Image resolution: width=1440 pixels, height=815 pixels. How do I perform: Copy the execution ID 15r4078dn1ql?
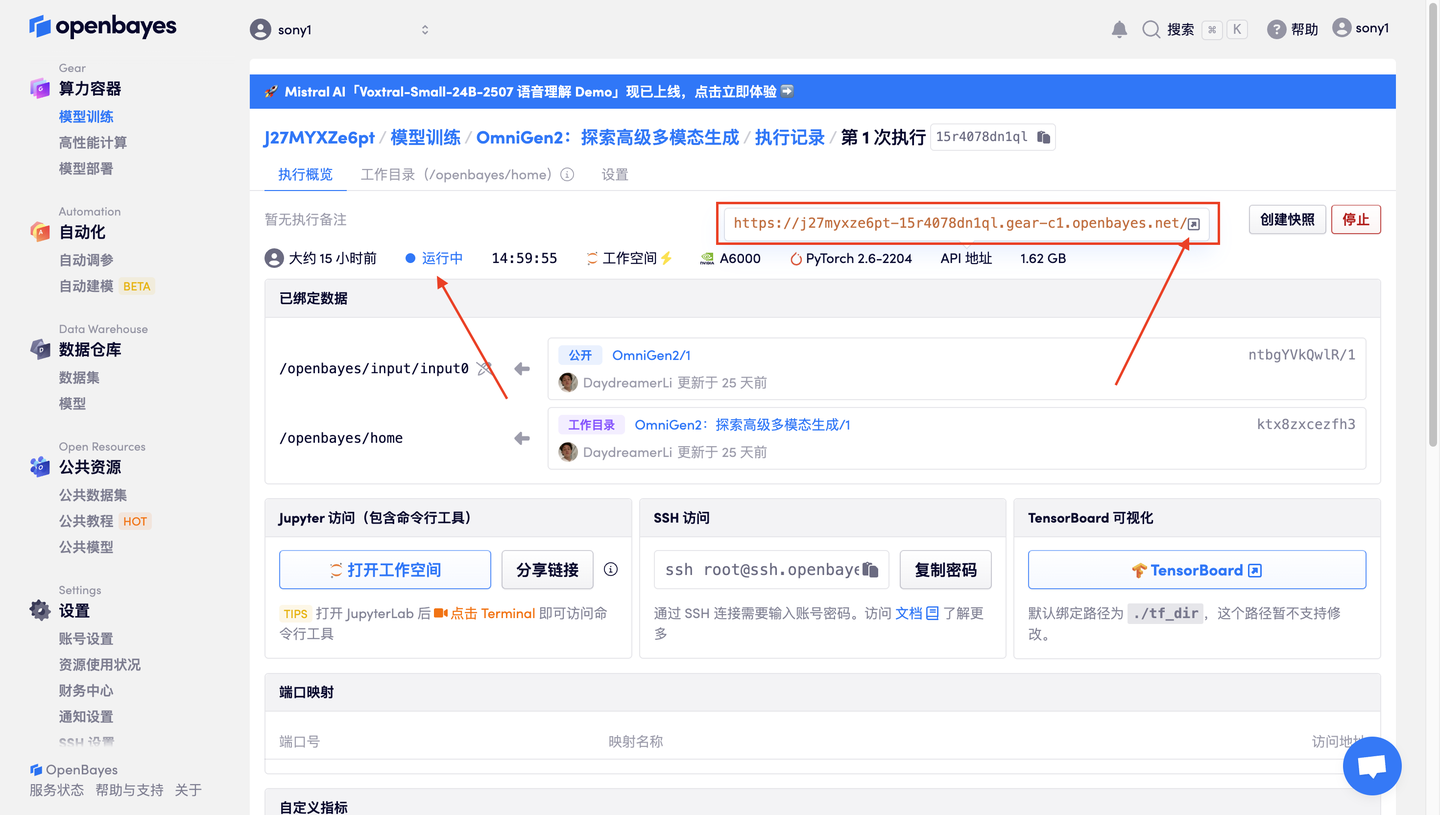coord(1043,137)
